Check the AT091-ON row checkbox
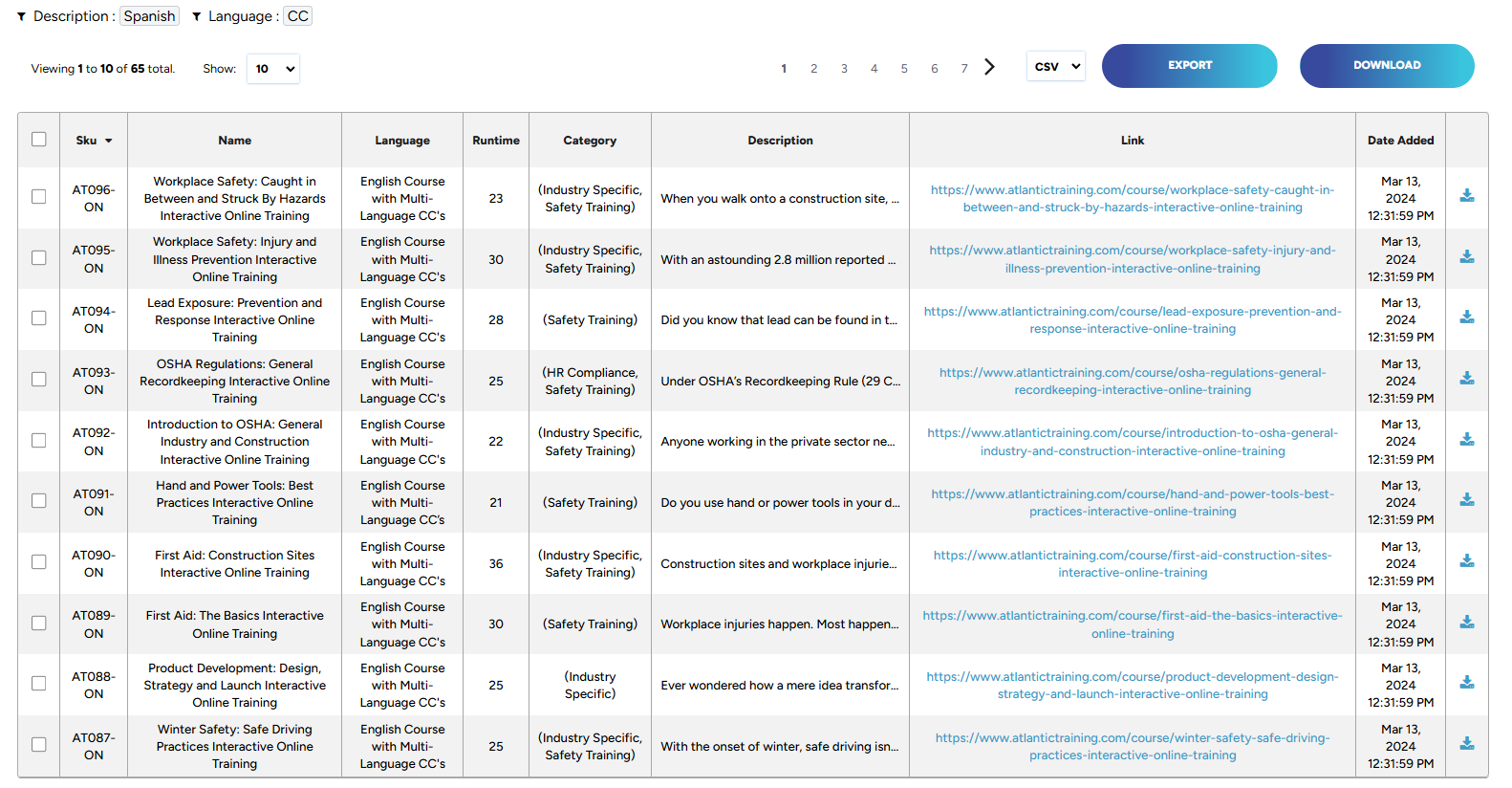Image resolution: width=1512 pixels, height=788 pixels. coord(39,501)
